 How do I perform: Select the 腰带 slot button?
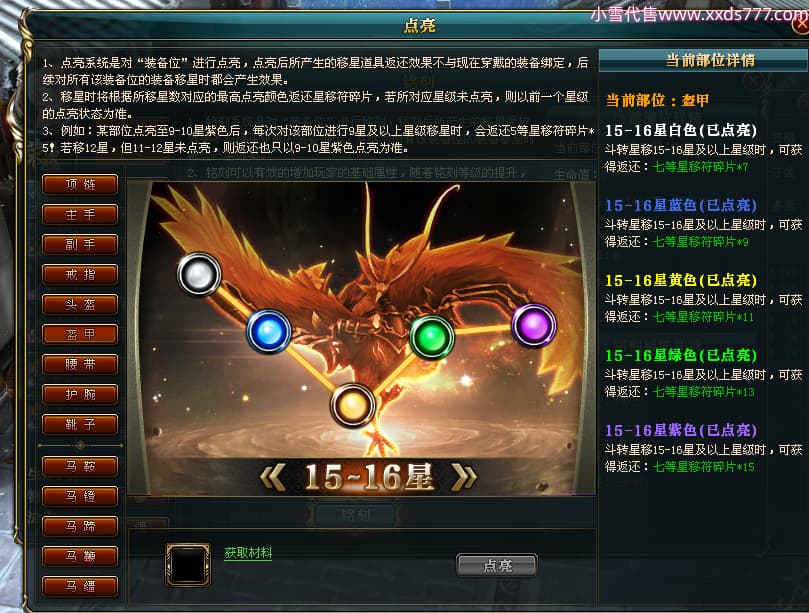(80, 364)
